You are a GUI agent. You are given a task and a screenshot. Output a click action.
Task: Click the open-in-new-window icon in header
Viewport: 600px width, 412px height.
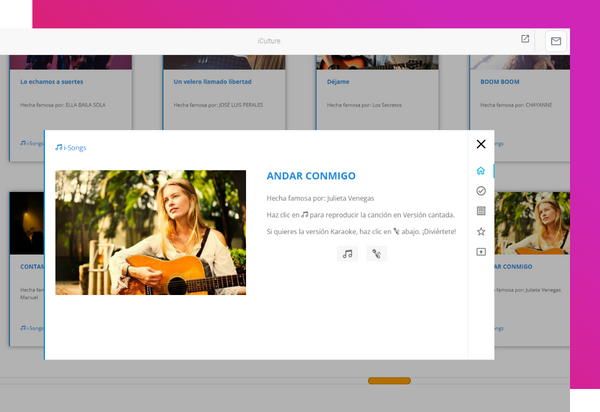pos(525,39)
